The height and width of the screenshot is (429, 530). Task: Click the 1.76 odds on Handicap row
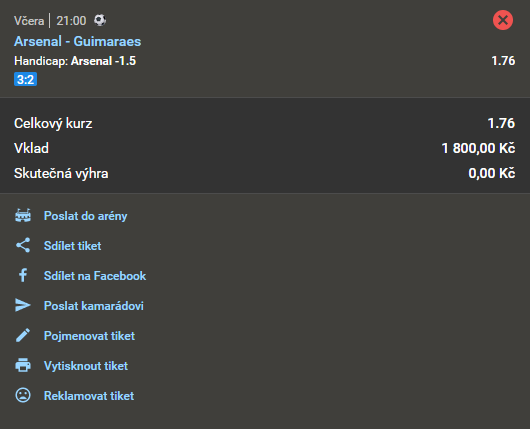(x=503, y=61)
